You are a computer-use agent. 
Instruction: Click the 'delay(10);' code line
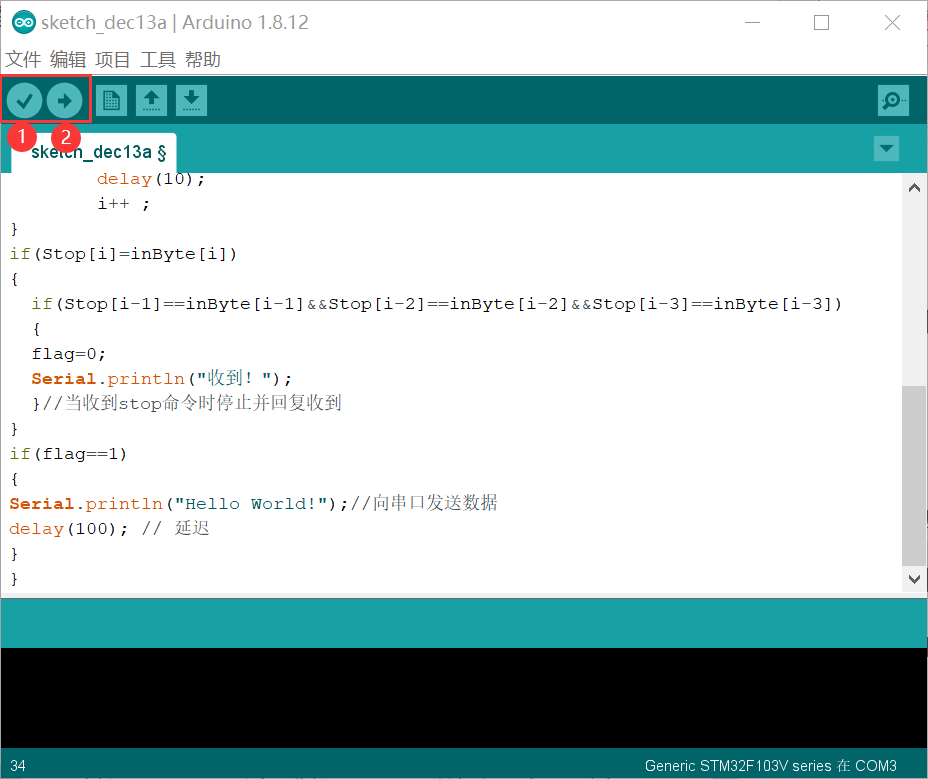coord(151,179)
